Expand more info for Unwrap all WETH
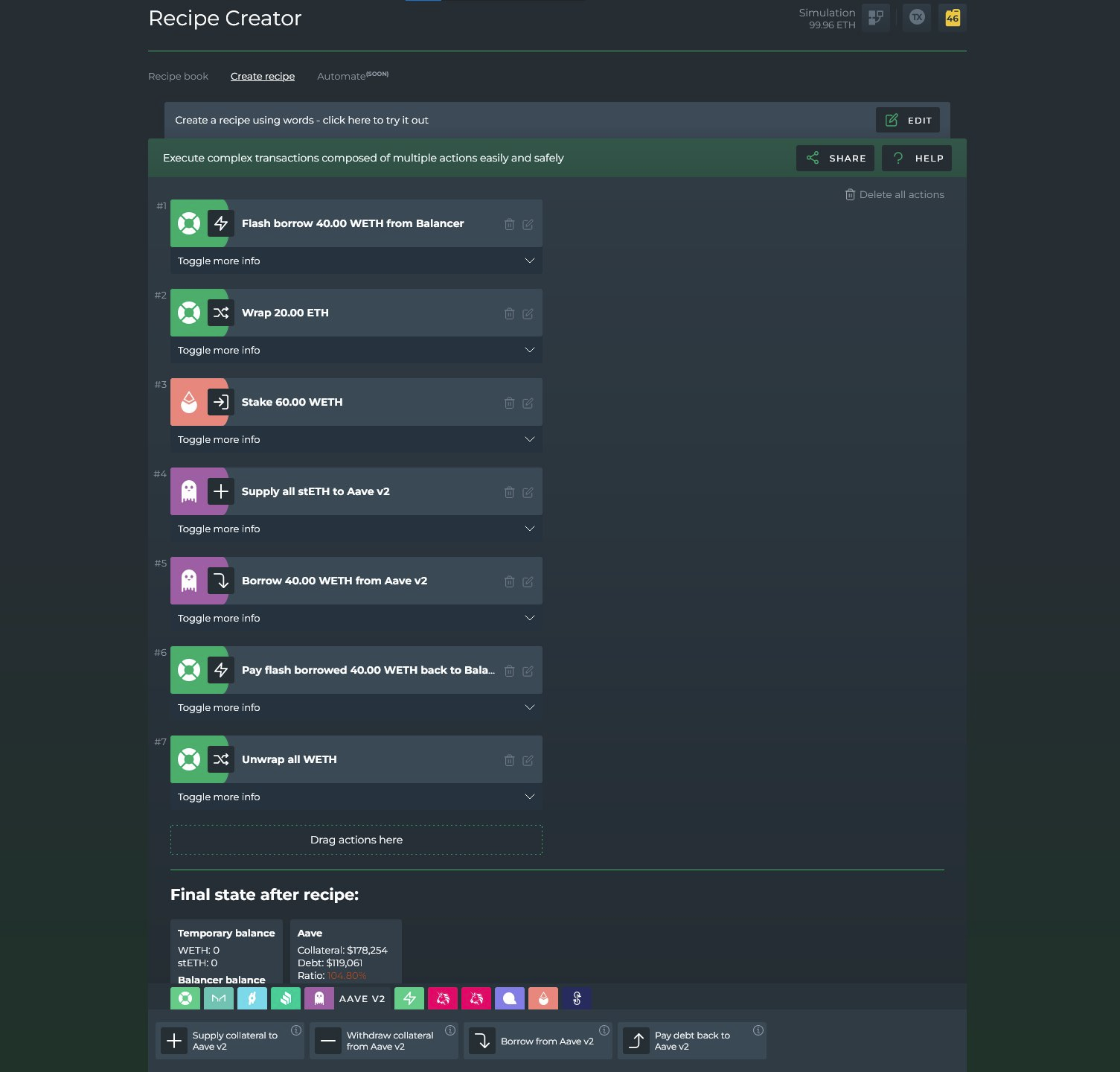This screenshot has height=1072, width=1120. click(x=356, y=797)
